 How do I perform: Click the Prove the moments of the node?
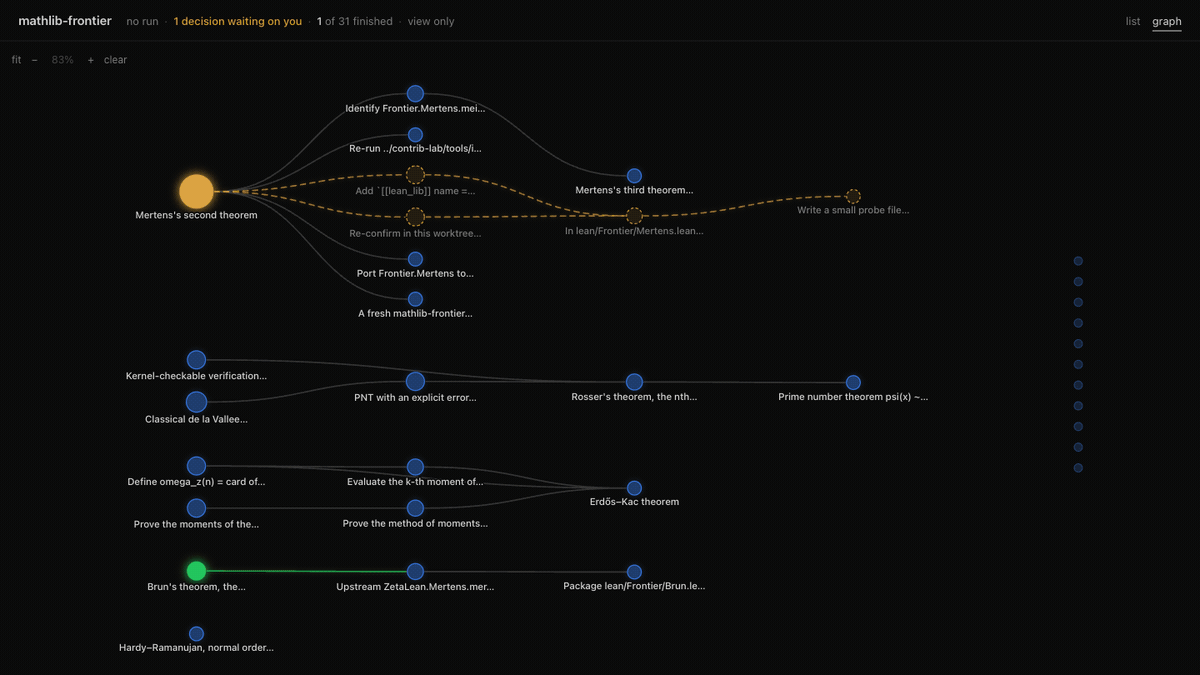point(196,508)
